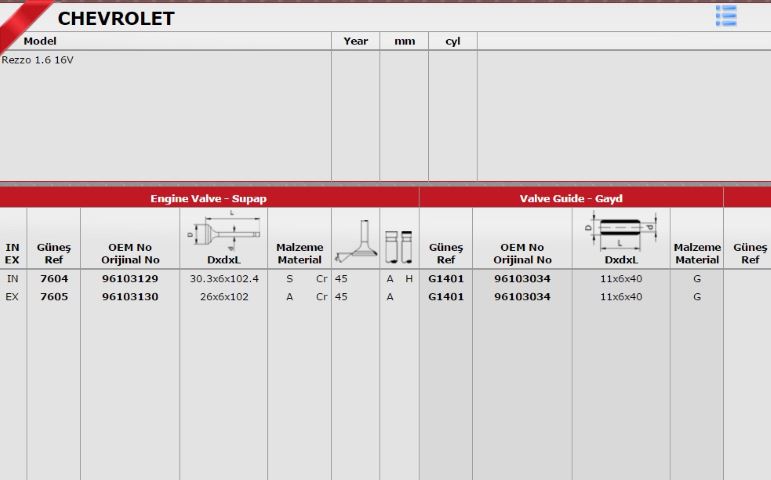Open Güneş ref 7604

(x=54, y=279)
